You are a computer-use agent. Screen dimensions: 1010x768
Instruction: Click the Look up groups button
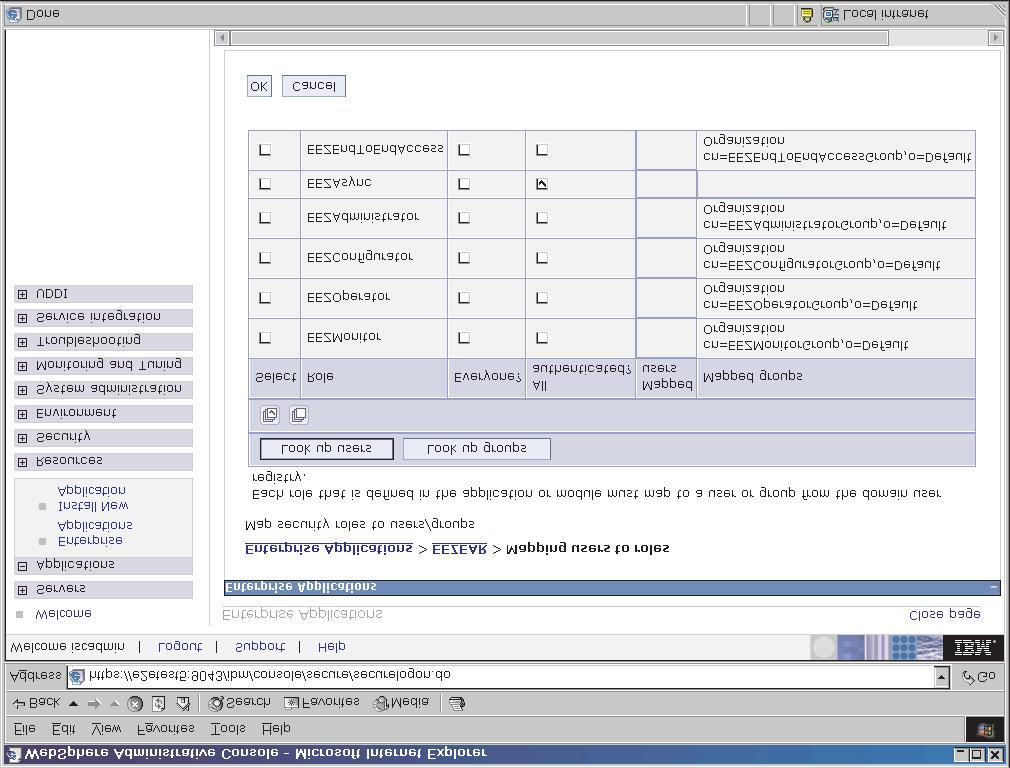coord(477,448)
